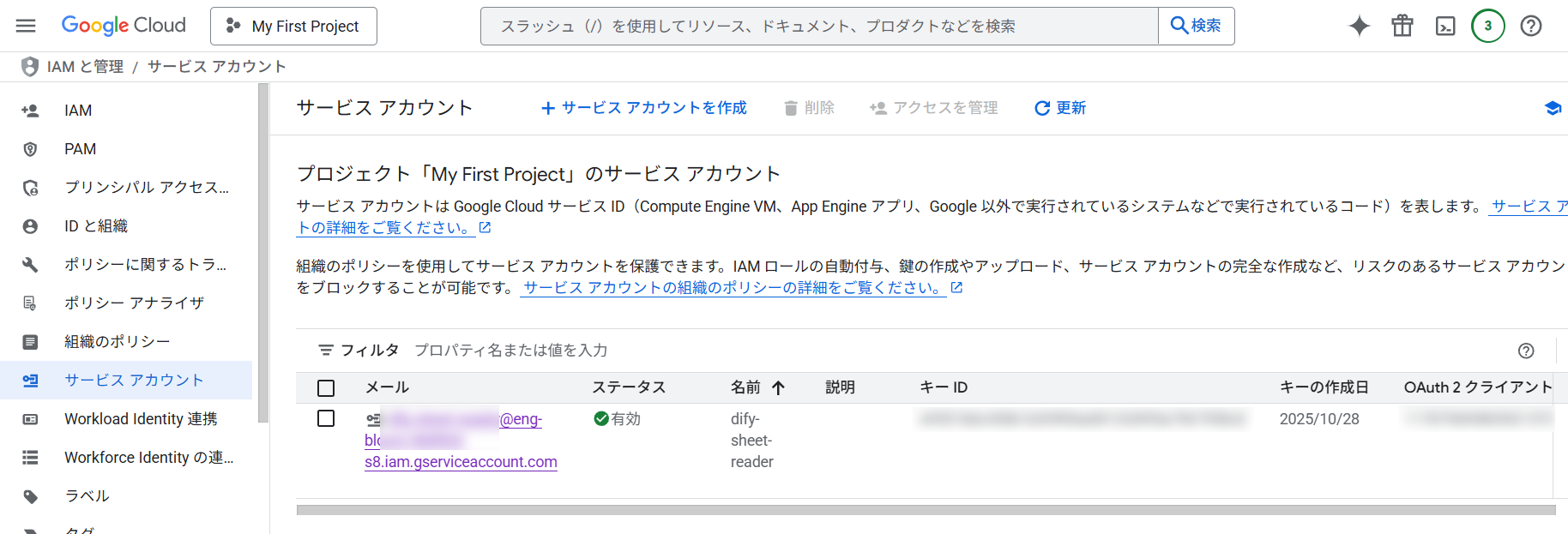This screenshot has height=534, width=1568.
Task: Check the dify-sheet-reader service account row
Action: point(326,419)
